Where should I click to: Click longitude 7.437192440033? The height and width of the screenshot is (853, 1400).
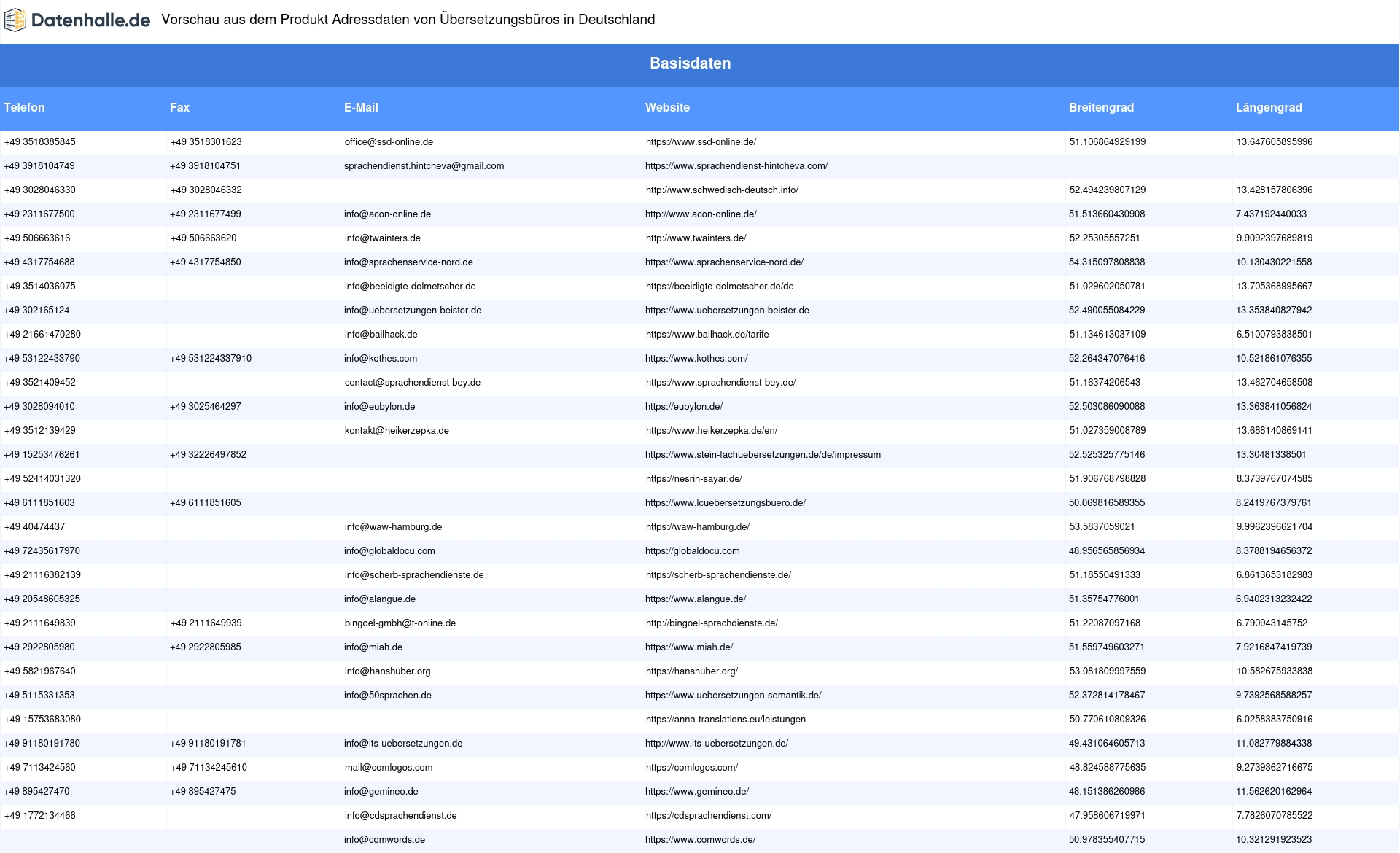(1271, 214)
